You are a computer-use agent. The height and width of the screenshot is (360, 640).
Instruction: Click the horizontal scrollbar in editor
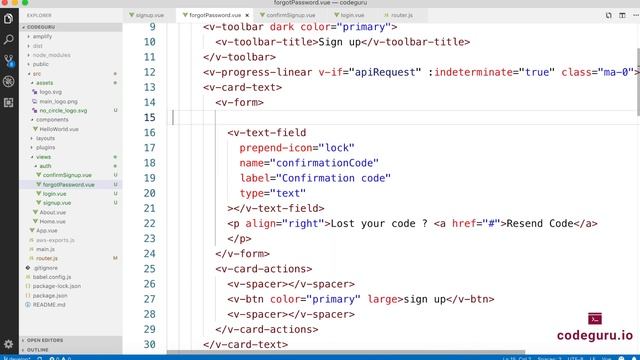(x=346, y=352)
